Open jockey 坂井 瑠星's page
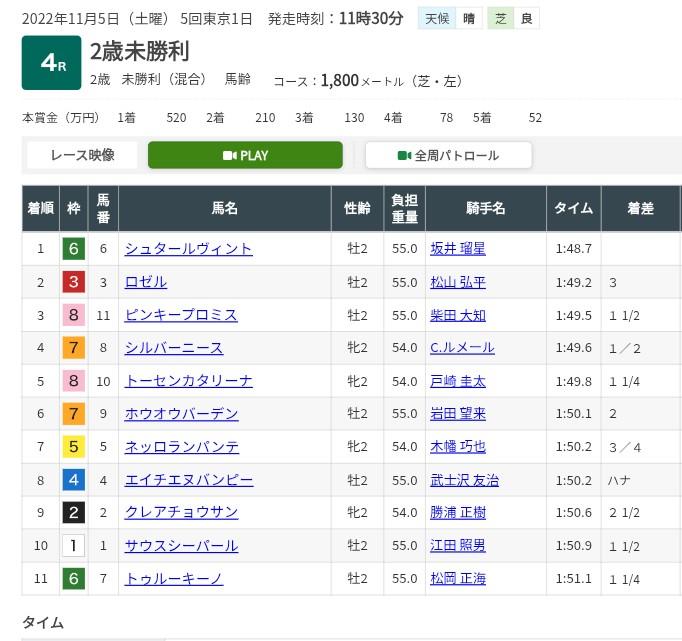The height and width of the screenshot is (641, 682). (457, 249)
